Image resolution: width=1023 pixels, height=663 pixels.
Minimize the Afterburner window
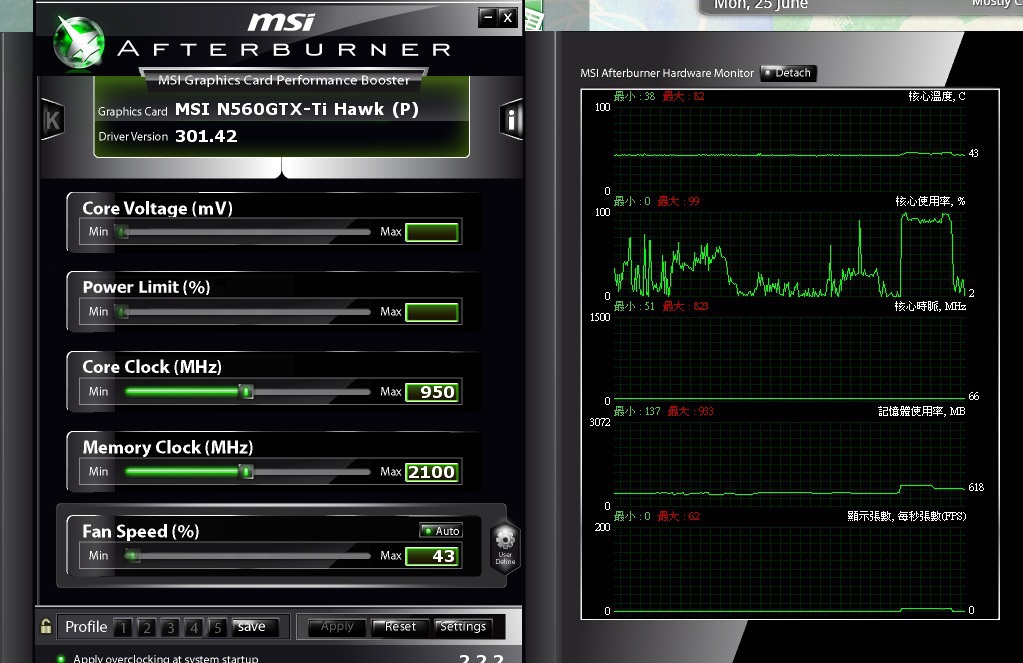488,18
